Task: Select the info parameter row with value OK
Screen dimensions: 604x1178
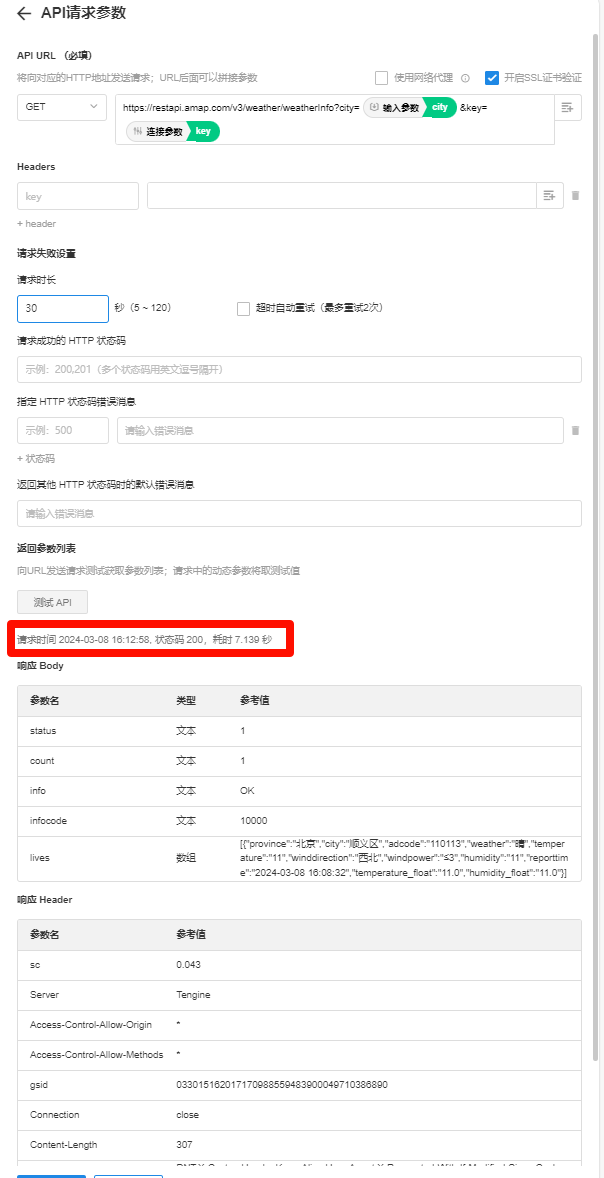Action: coord(299,791)
